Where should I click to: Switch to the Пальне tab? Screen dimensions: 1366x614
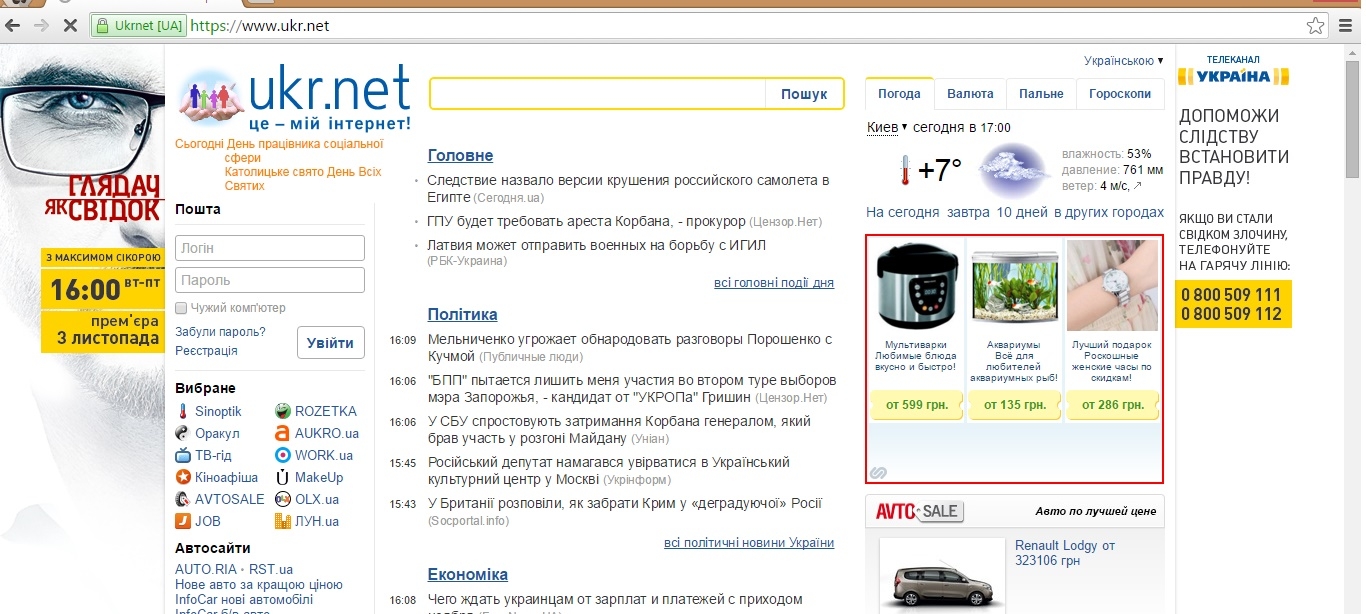pos(1041,93)
